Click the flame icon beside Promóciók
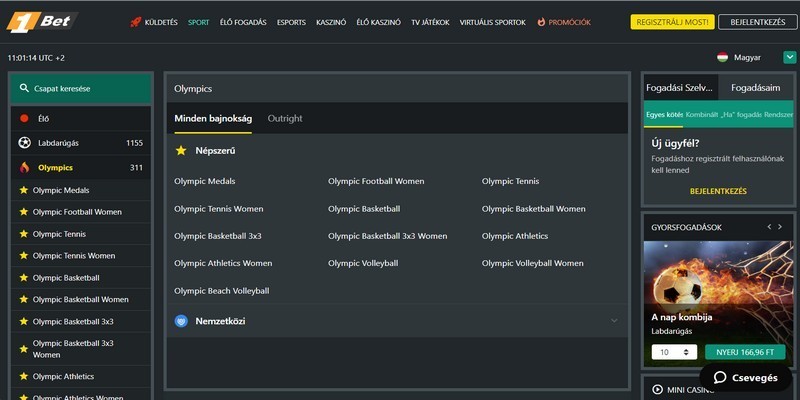 click(541, 22)
